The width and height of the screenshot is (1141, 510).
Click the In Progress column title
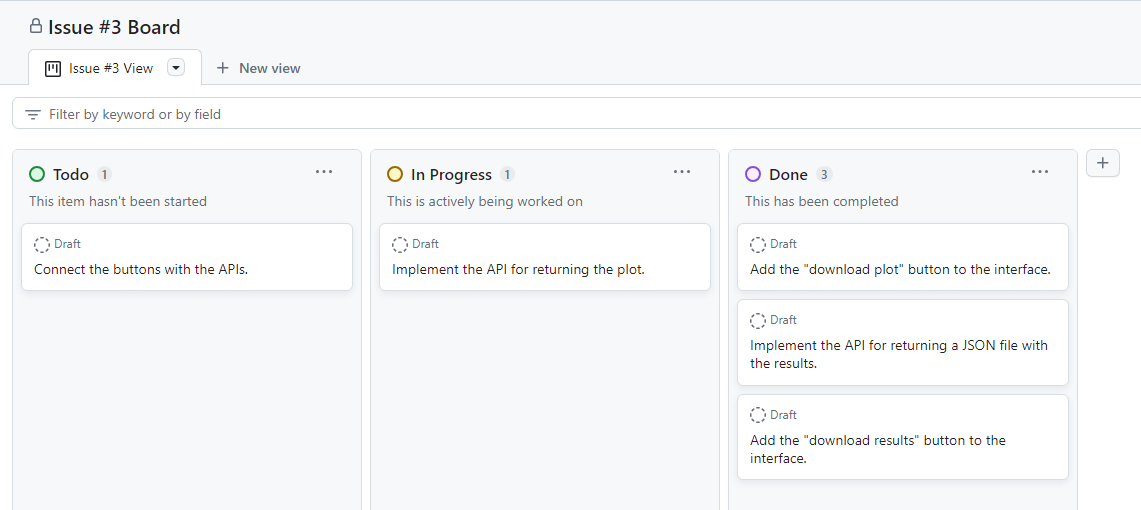[451, 175]
